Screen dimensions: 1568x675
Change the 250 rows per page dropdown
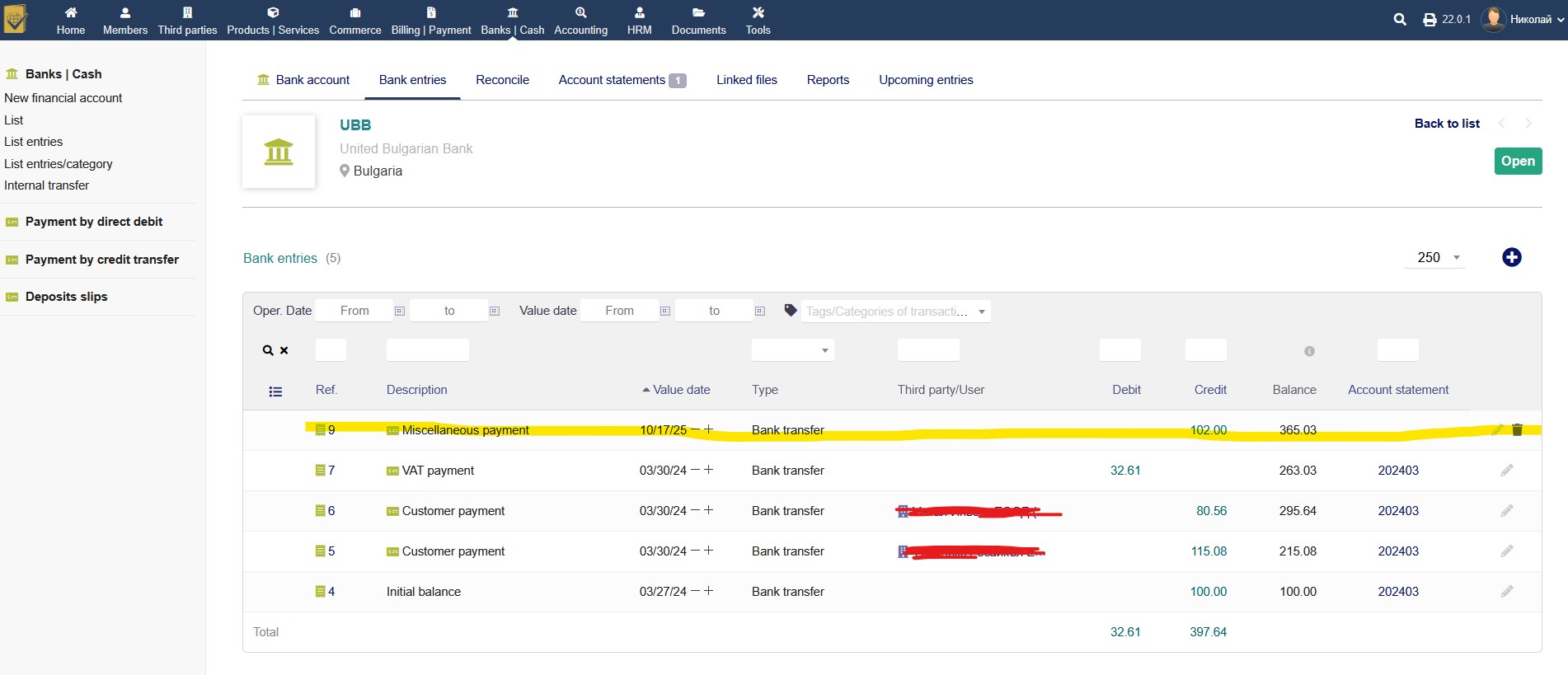pos(1437,258)
